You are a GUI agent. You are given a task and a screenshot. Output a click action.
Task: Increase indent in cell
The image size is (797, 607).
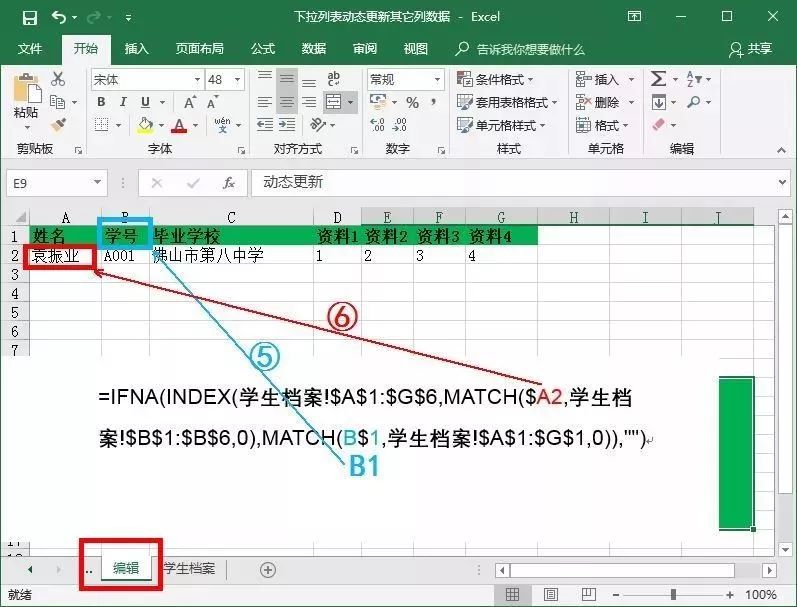click(x=287, y=125)
